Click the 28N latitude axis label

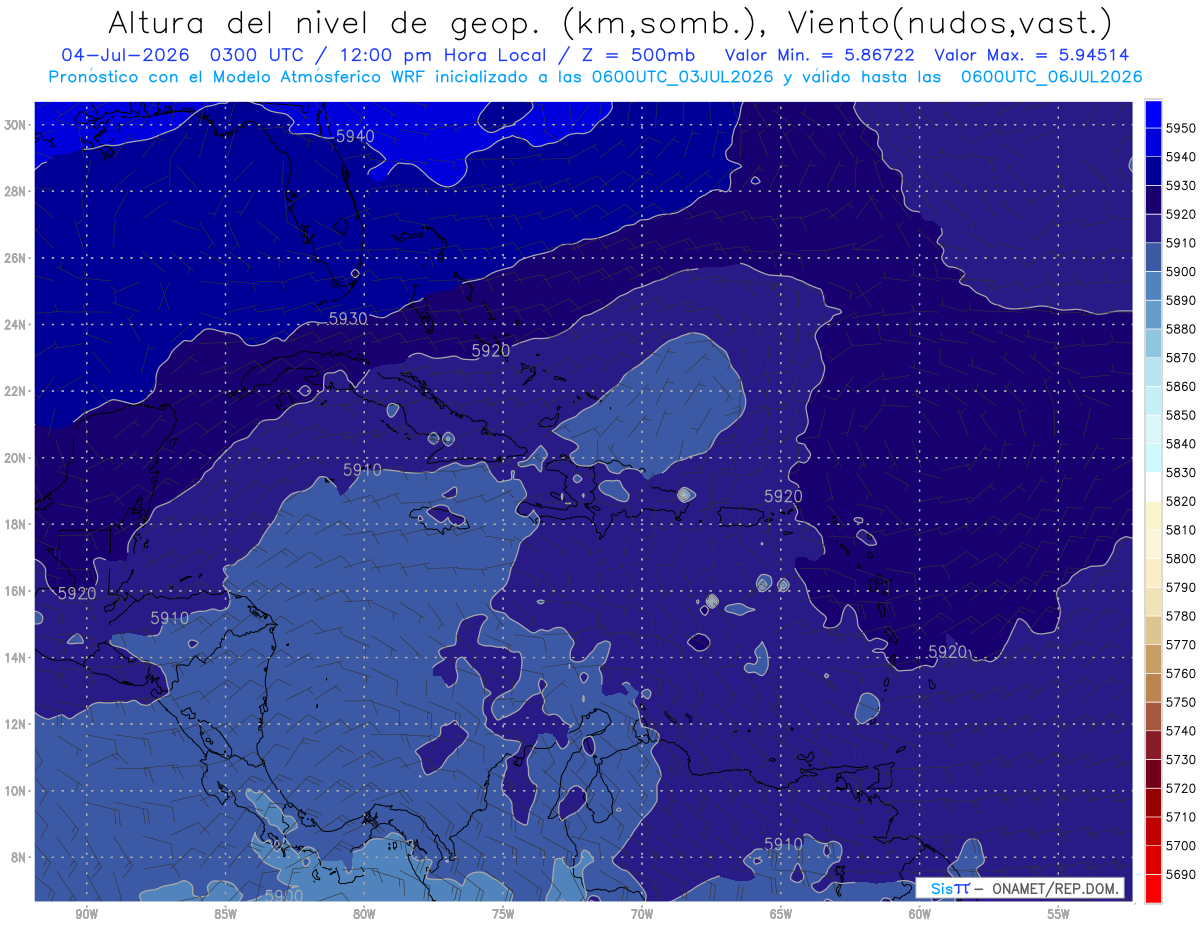point(15,191)
